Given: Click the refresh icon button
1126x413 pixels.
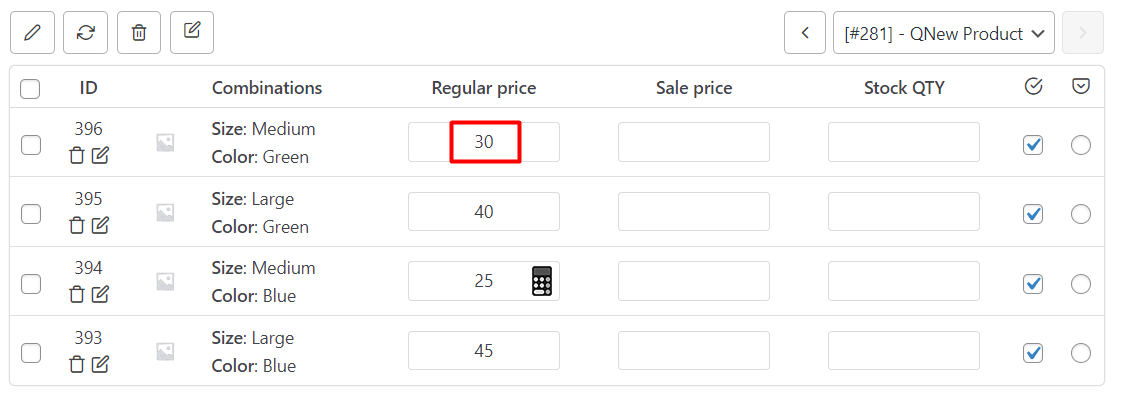Looking at the screenshot, I should [85, 33].
